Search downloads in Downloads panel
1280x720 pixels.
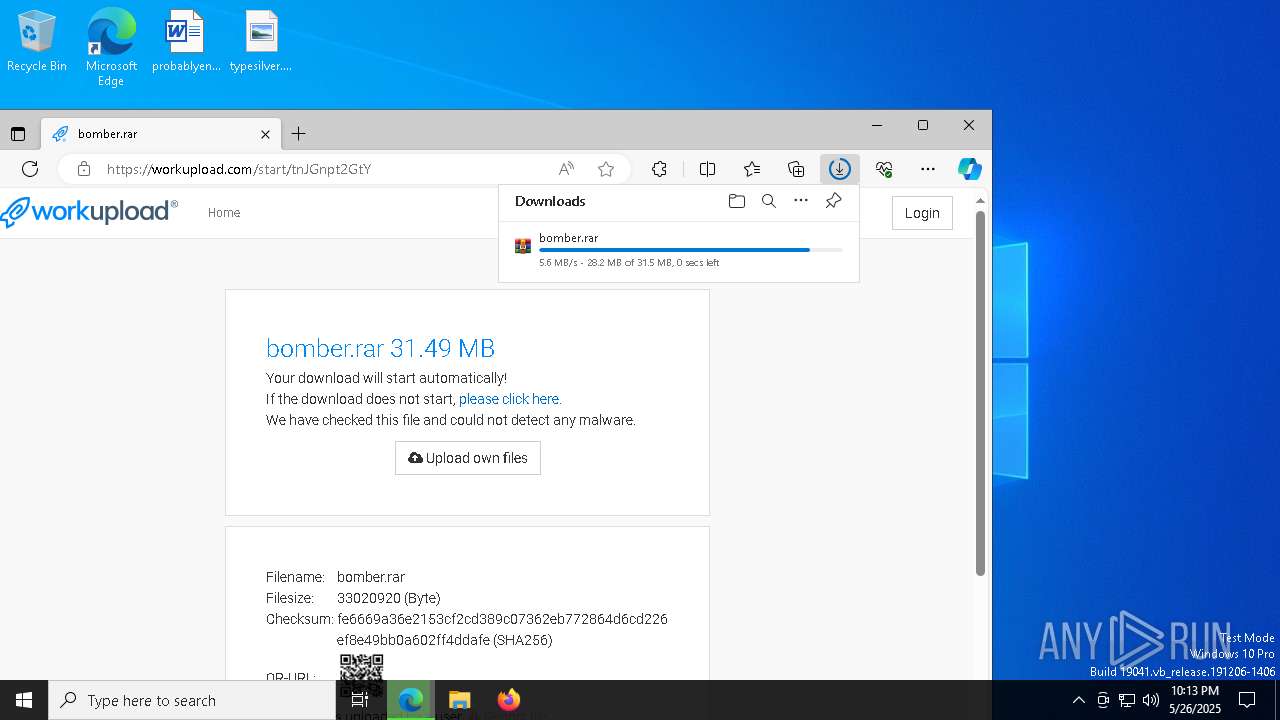[769, 201]
